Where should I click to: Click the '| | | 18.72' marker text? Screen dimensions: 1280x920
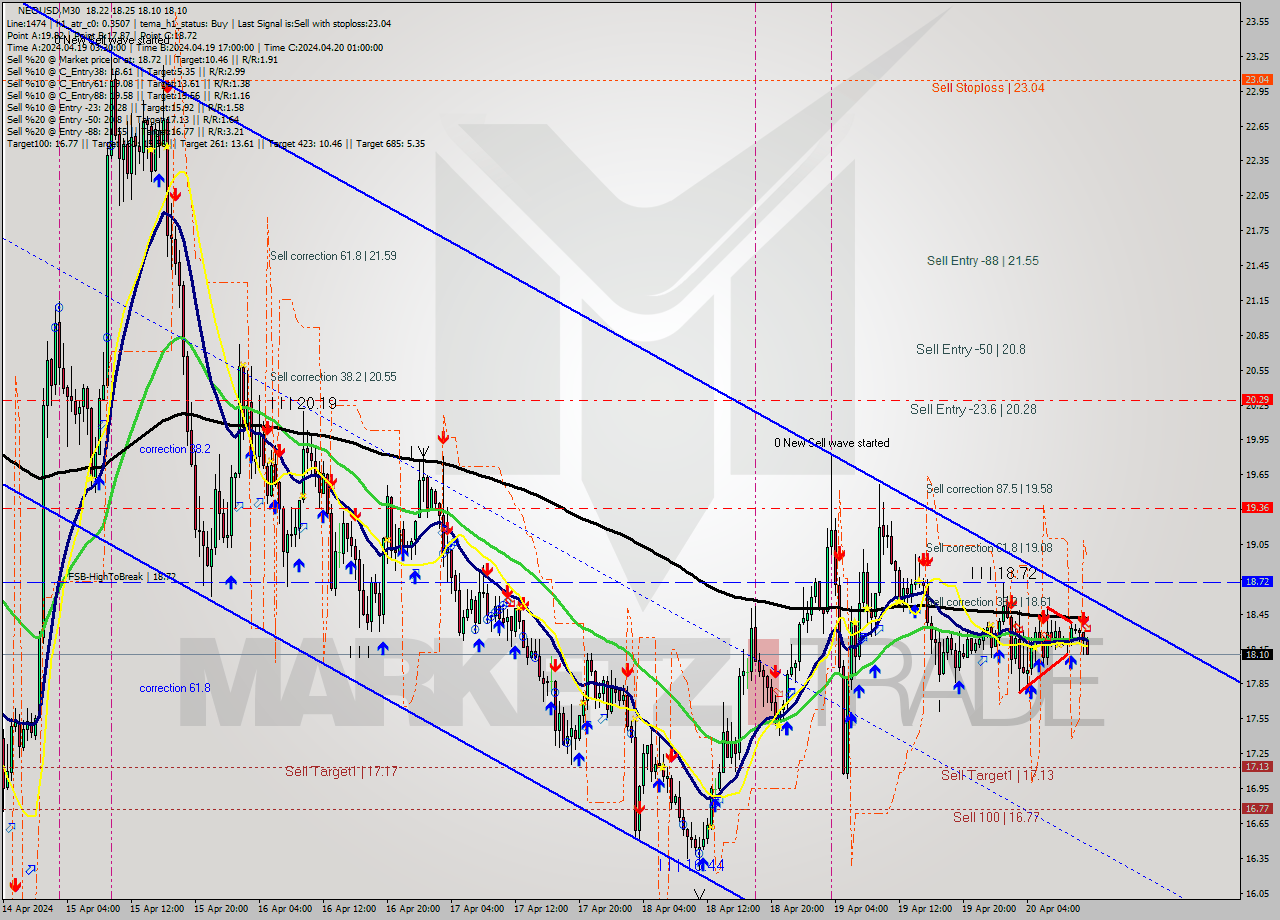[1003, 574]
